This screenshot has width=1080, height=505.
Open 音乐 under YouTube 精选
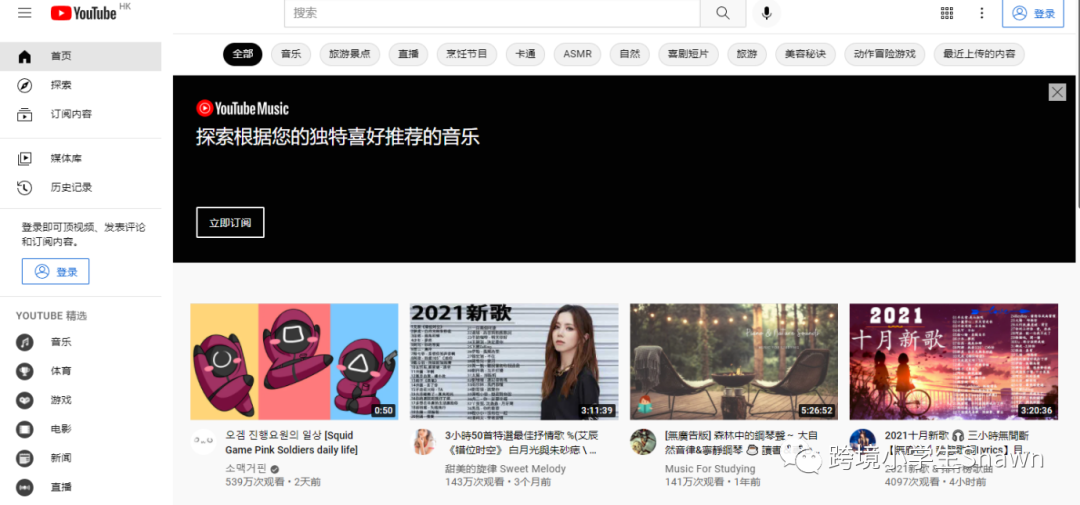[x=81, y=342]
